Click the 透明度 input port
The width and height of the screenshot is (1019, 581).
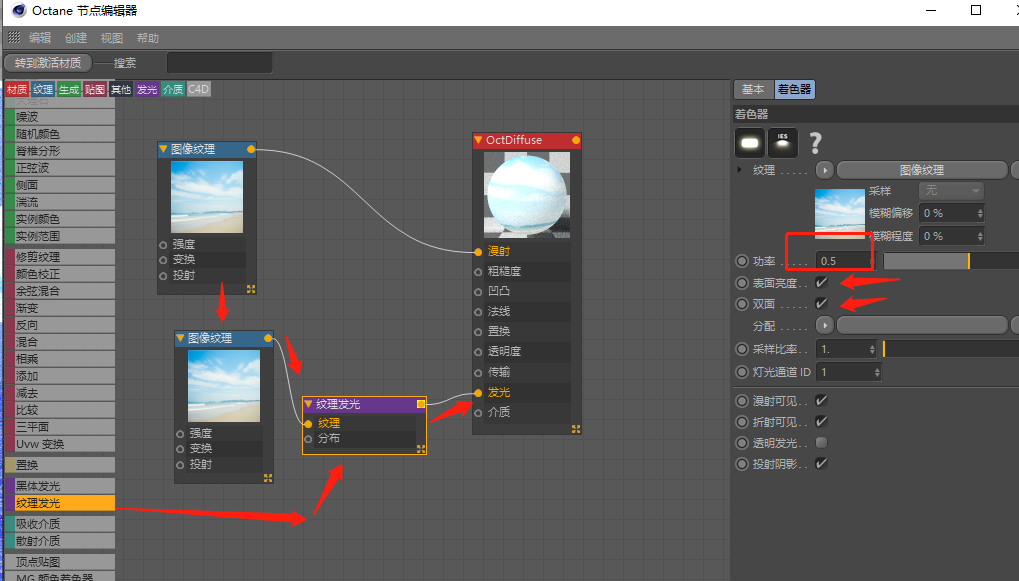[x=478, y=352]
